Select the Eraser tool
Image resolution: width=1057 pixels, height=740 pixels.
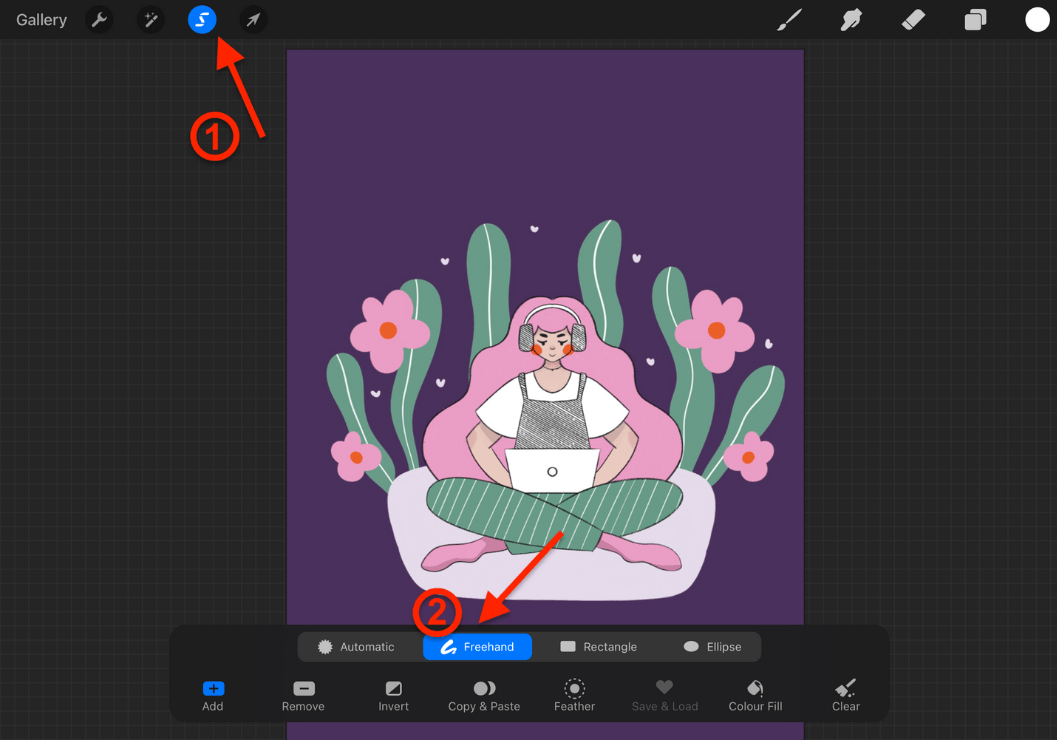913,19
